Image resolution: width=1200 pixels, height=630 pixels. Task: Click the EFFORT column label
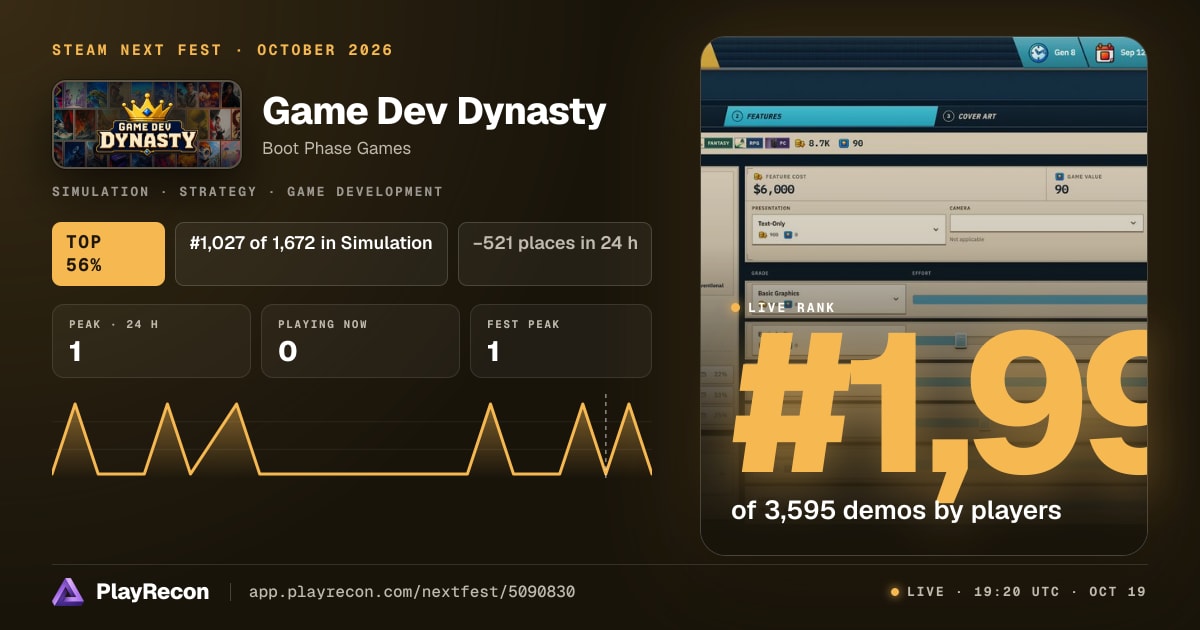click(x=922, y=273)
